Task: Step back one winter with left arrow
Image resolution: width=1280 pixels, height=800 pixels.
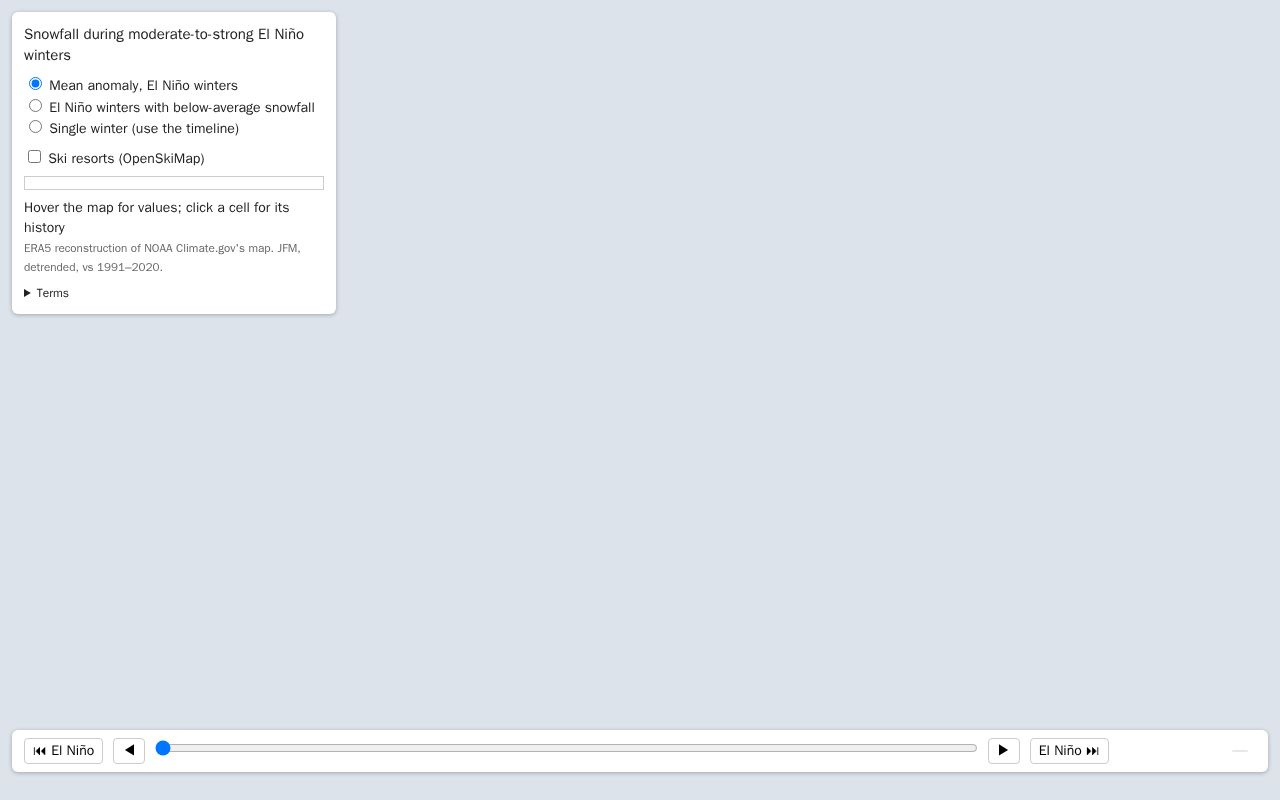Action: [x=129, y=751]
